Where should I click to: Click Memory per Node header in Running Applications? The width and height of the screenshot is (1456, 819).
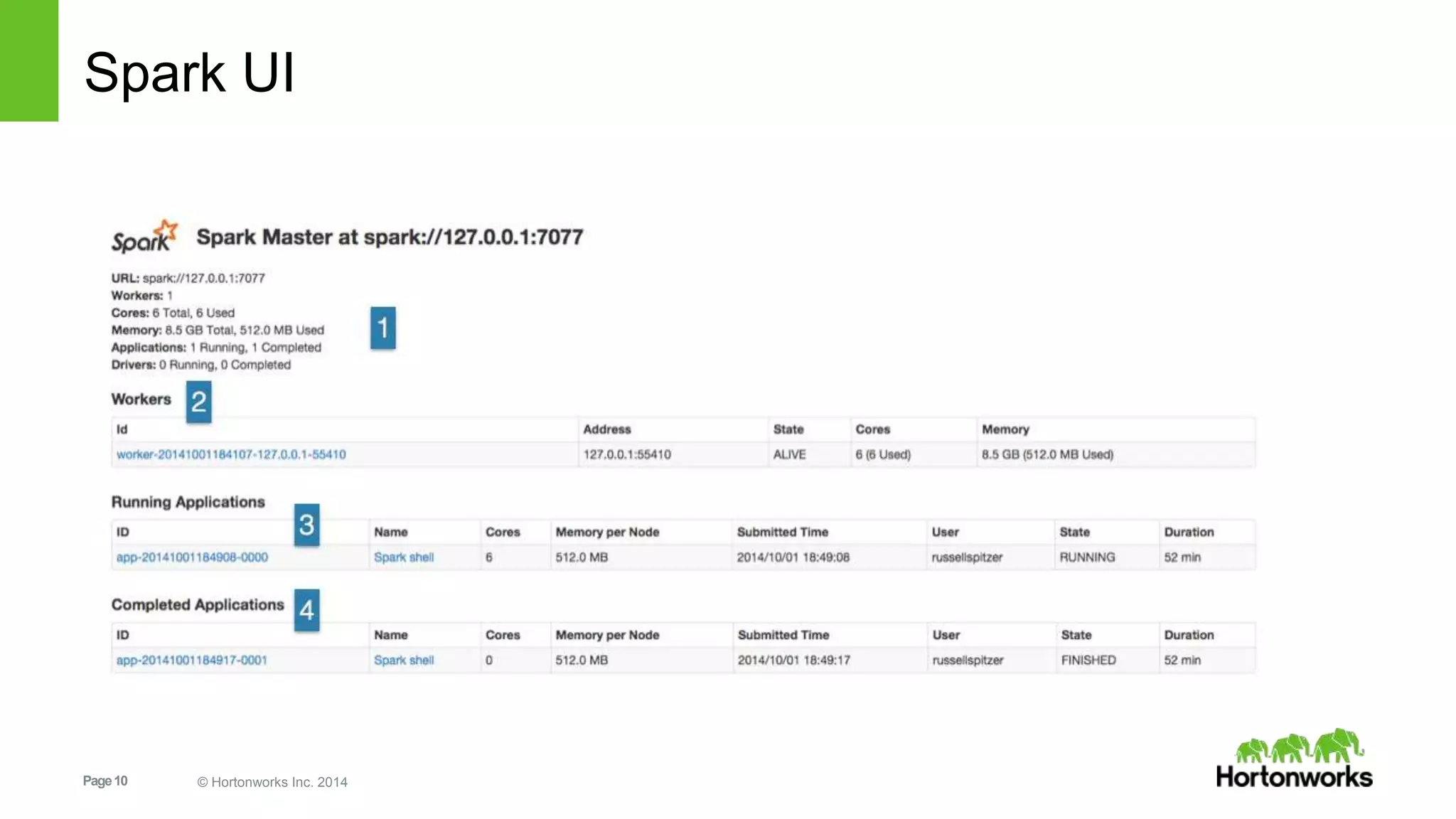click(x=608, y=532)
